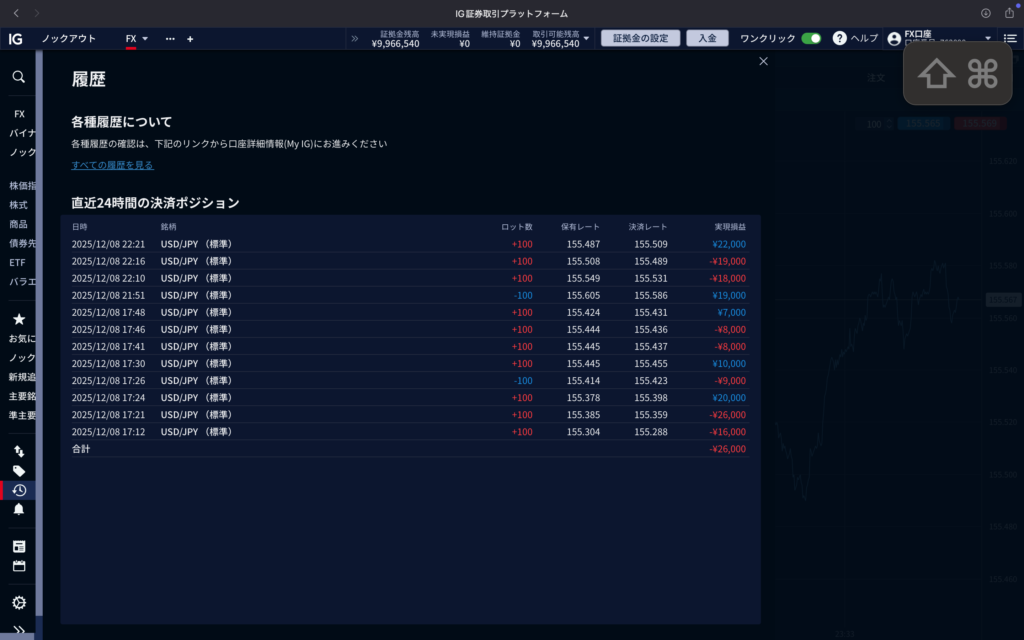The image size is (1024, 640).
Task: Open the search magnifier in the sidebar
Action: [x=18, y=76]
